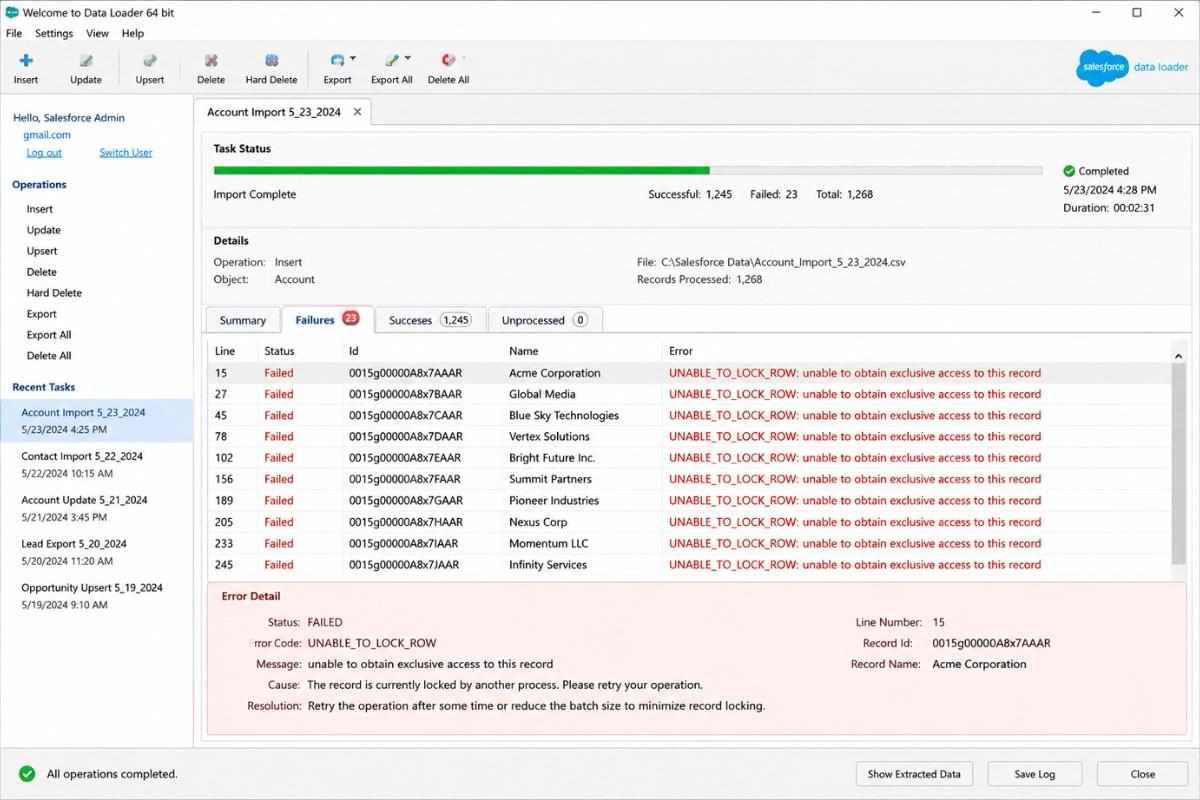This screenshot has height=800, width=1200.
Task: Switch to the Unprocessed tab
Action: tap(545, 320)
